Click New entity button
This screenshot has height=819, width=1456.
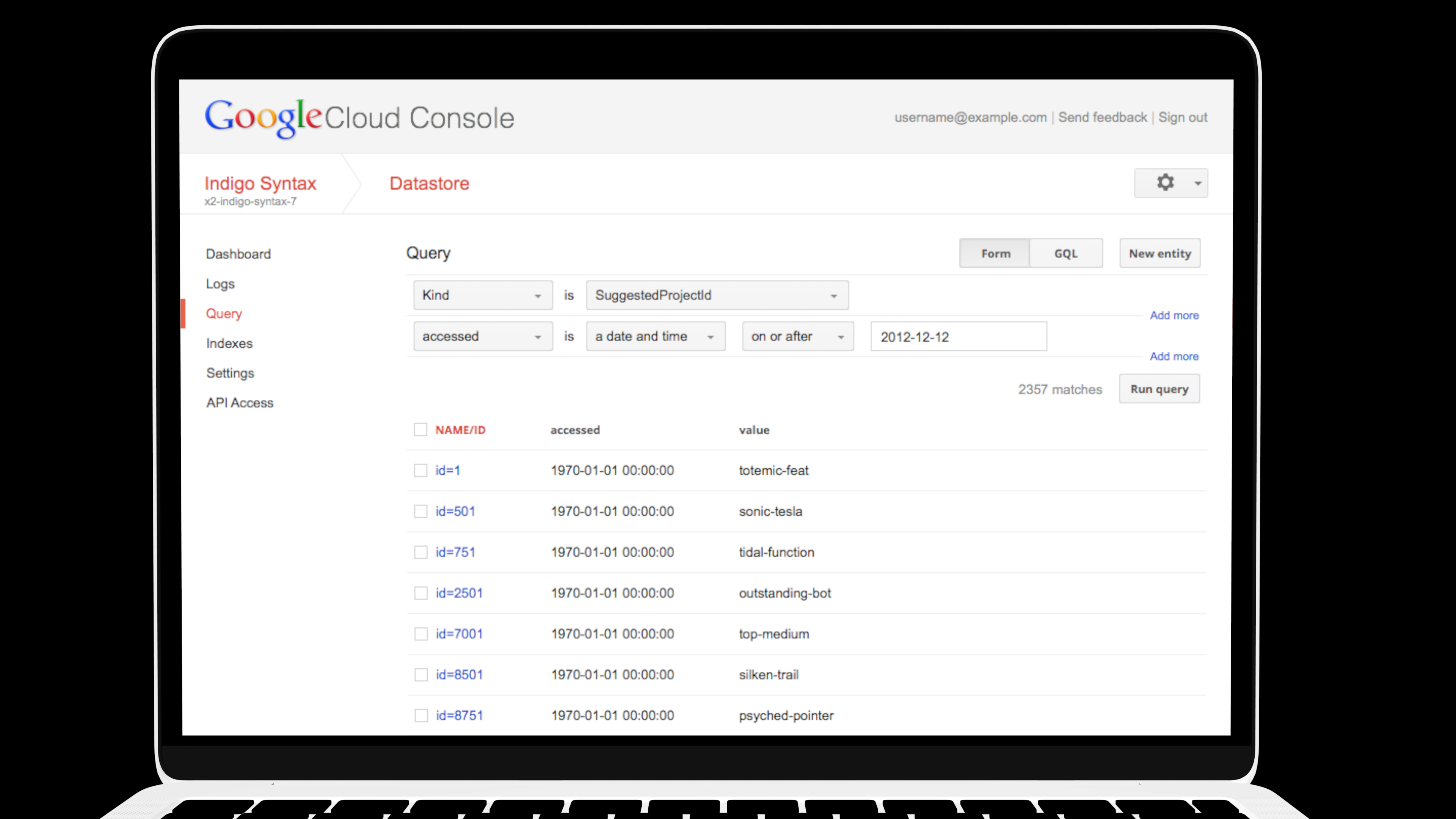tap(1159, 253)
